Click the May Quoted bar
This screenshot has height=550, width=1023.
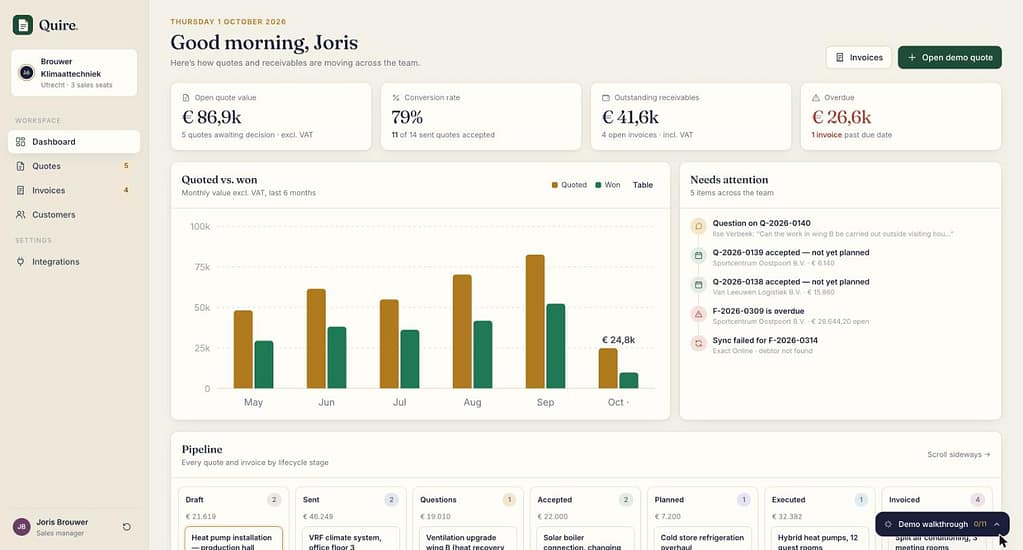coord(243,350)
